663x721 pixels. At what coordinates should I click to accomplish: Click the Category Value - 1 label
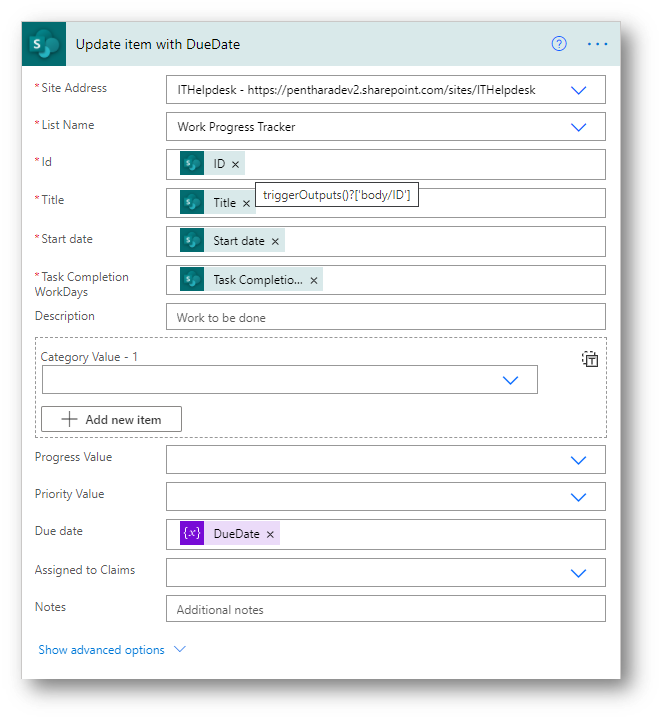point(89,357)
